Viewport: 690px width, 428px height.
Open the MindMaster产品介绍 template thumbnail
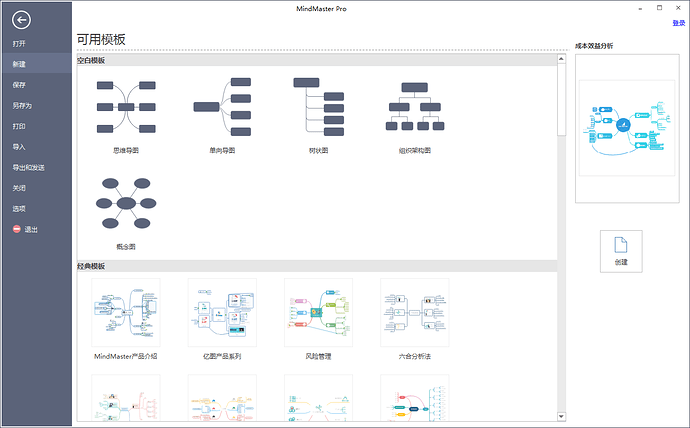pyautogui.click(x=126, y=312)
